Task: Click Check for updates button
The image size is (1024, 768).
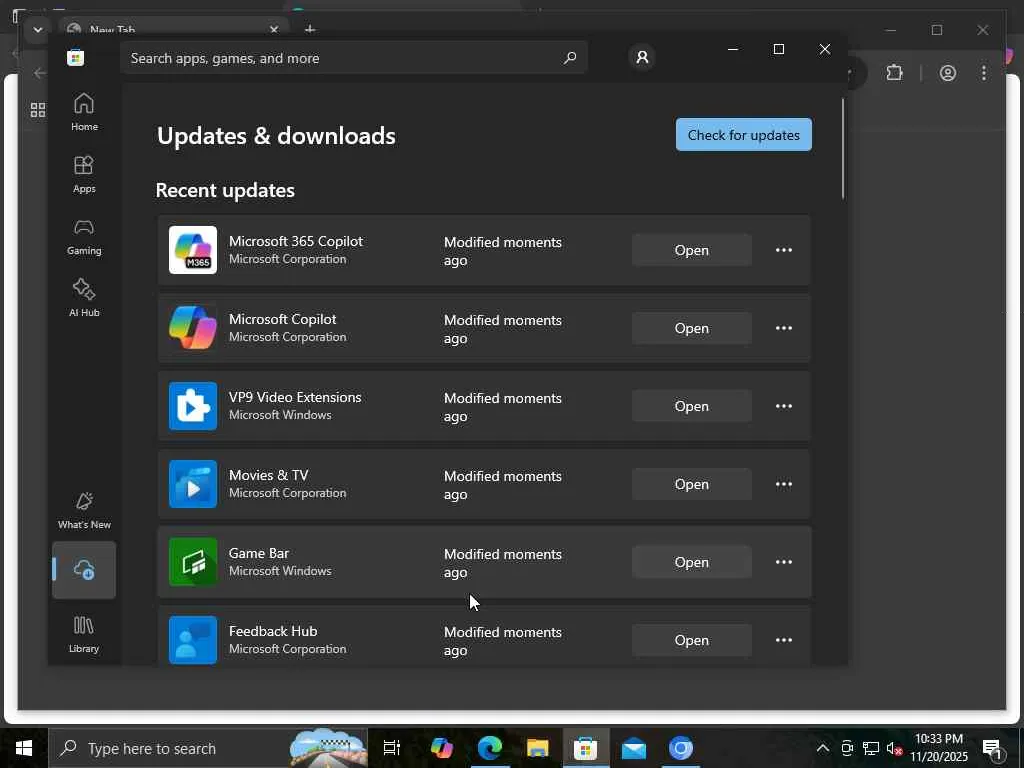Action: [x=744, y=135]
